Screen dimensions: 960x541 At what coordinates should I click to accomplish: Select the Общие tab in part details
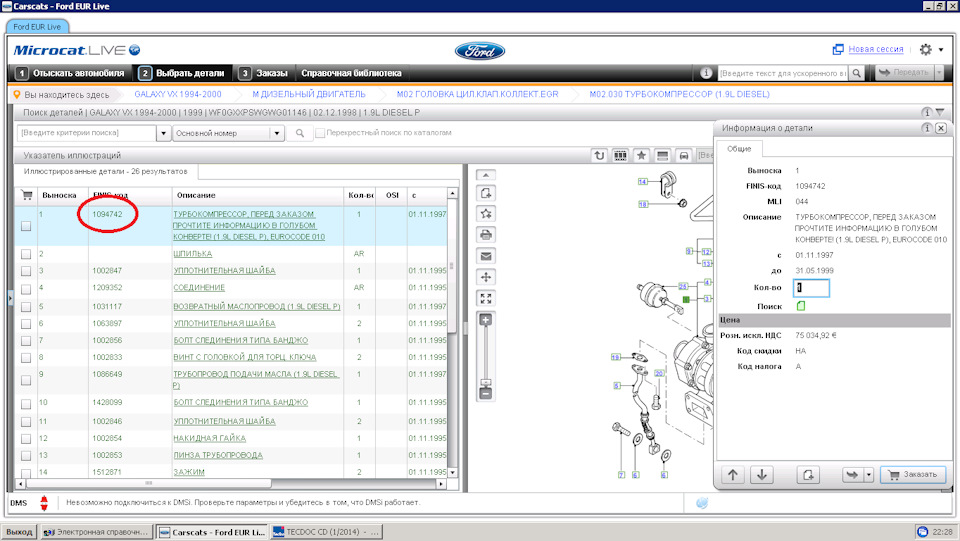coord(740,149)
